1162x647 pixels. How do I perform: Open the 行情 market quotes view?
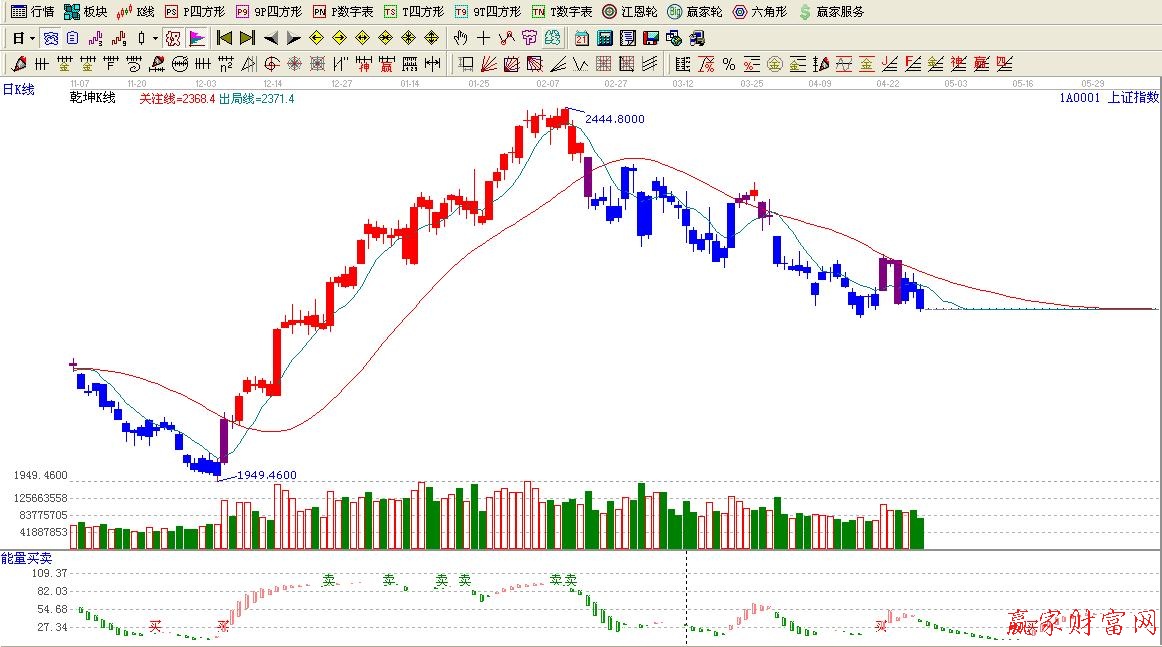pos(32,12)
